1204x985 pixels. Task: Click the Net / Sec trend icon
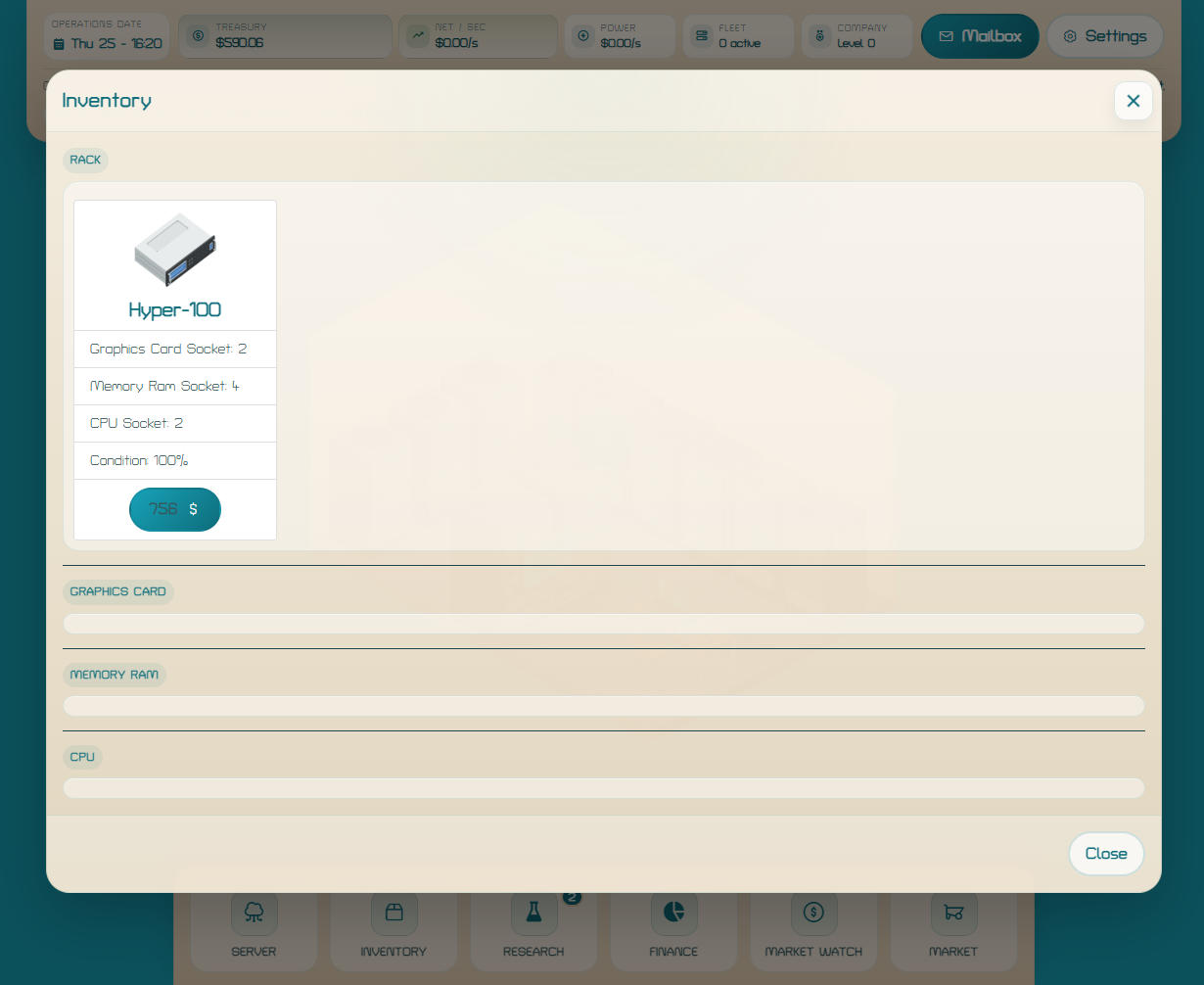click(418, 36)
